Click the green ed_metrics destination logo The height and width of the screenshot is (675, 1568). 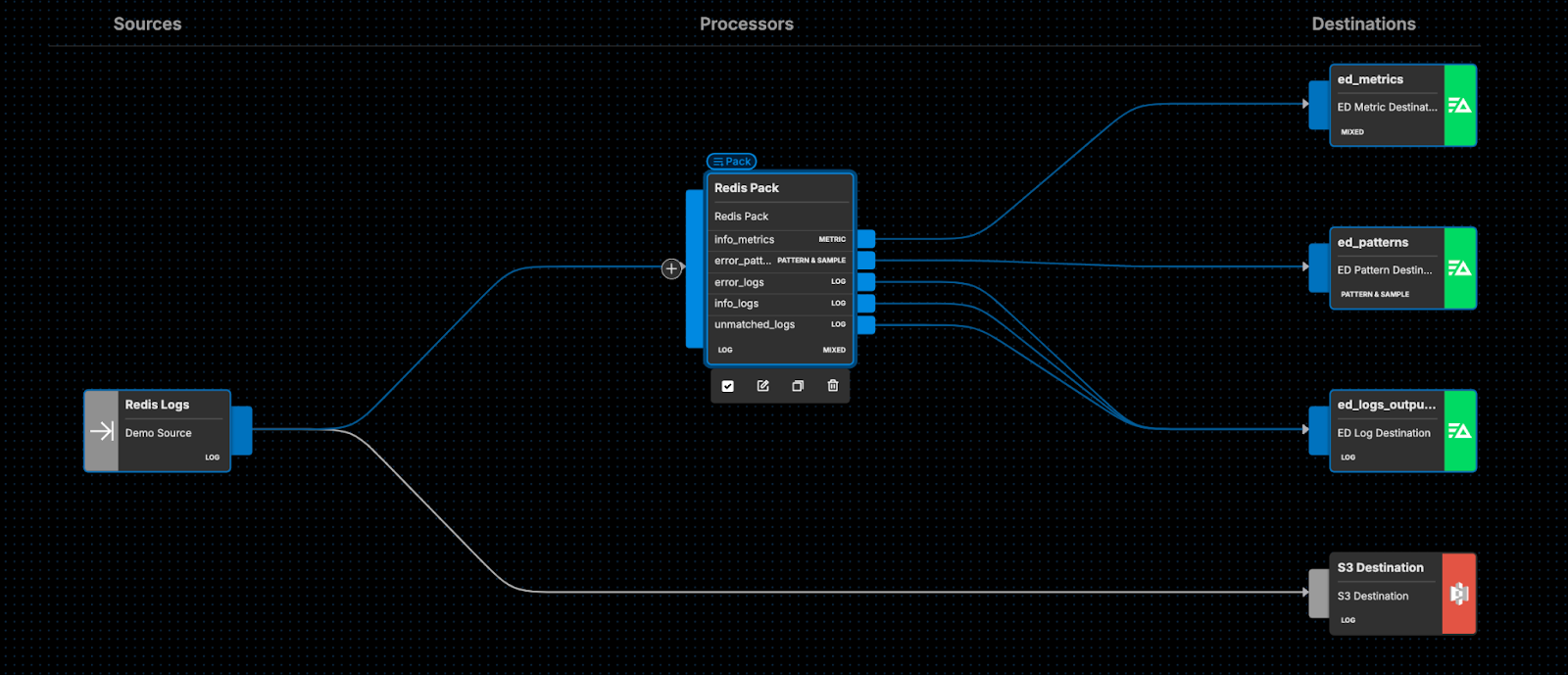click(x=1459, y=106)
